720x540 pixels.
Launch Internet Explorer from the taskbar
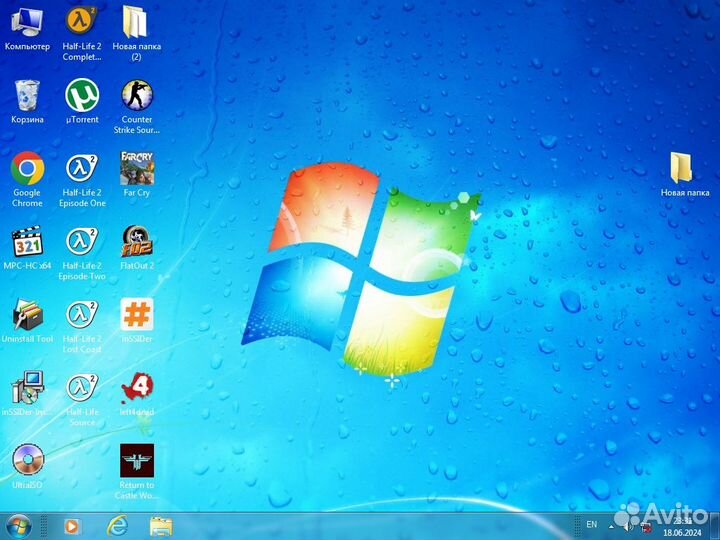tap(117, 525)
